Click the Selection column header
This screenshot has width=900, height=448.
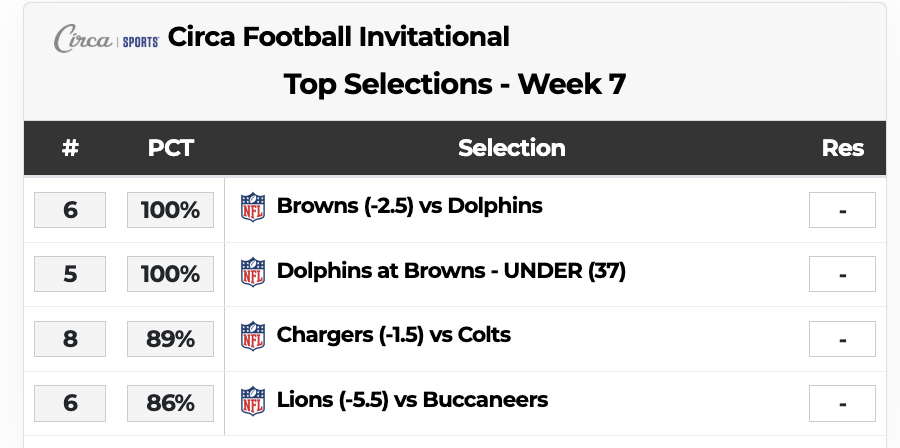[512, 148]
